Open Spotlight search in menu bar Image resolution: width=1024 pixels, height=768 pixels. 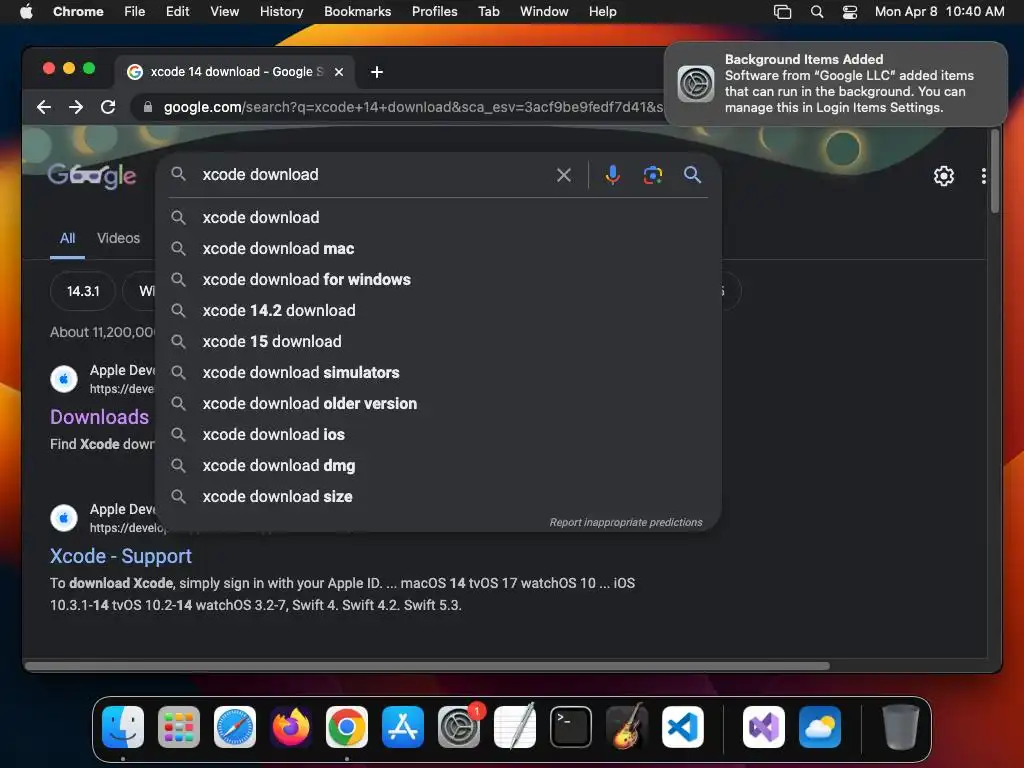point(817,12)
